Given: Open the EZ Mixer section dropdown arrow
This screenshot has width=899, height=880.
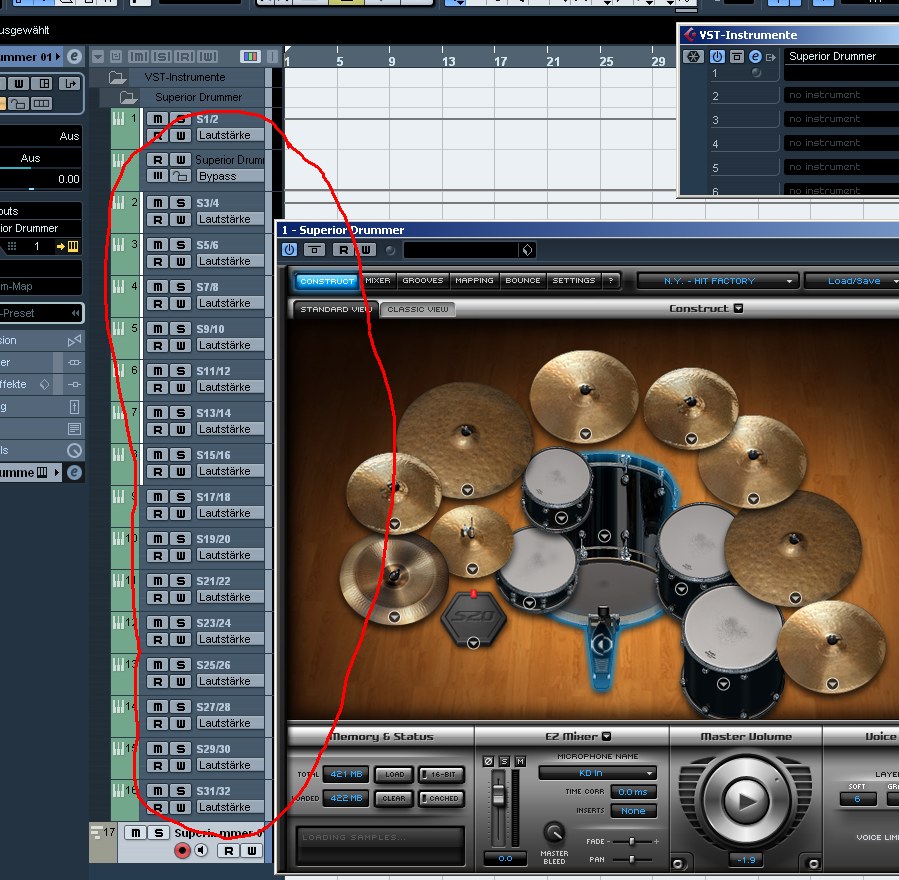Looking at the screenshot, I should (x=607, y=736).
